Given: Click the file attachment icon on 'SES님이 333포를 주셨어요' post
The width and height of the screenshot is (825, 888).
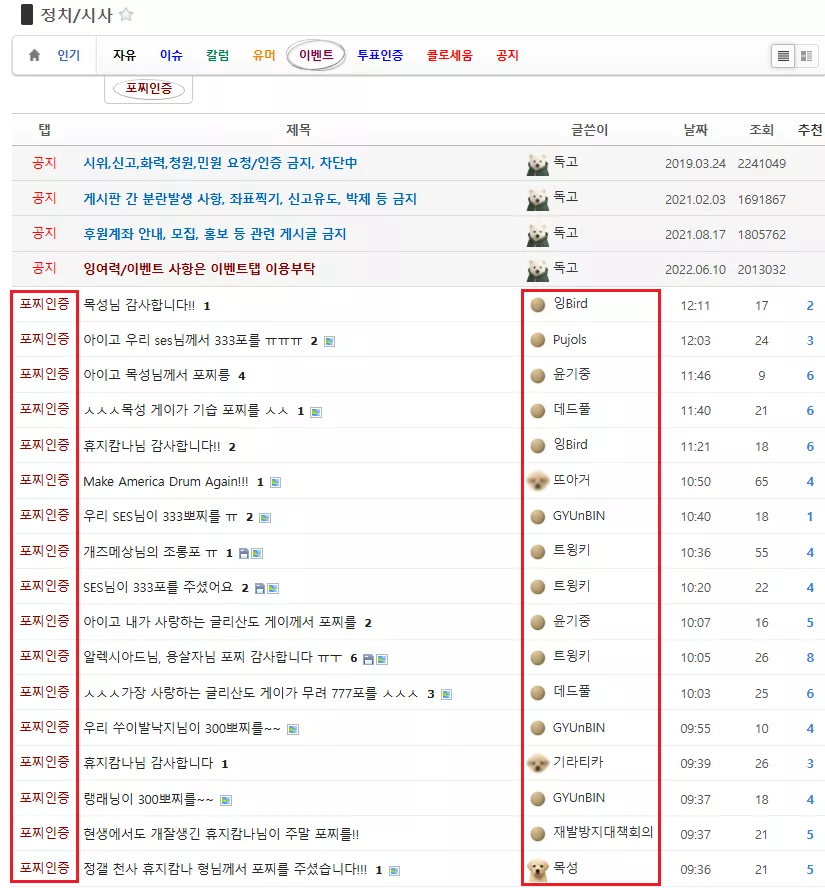Looking at the screenshot, I should [x=259, y=588].
